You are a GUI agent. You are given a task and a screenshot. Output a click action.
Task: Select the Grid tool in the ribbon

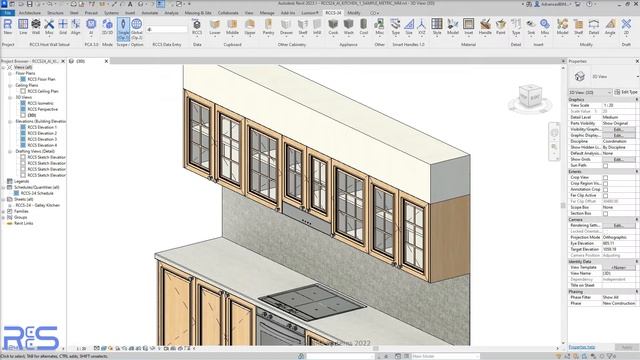[x=62, y=27]
